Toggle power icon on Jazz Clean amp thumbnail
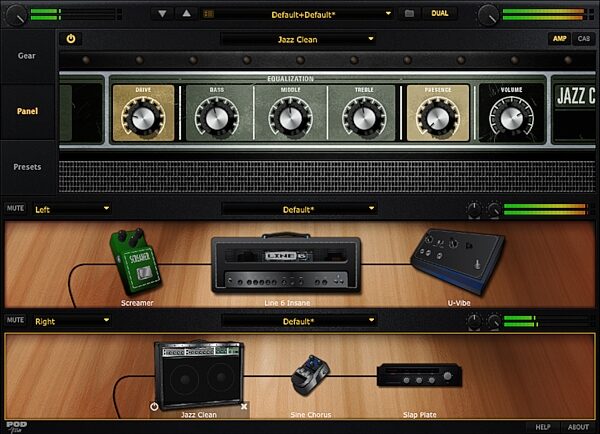Viewport: 600px width, 434px height. pyautogui.click(x=154, y=406)
